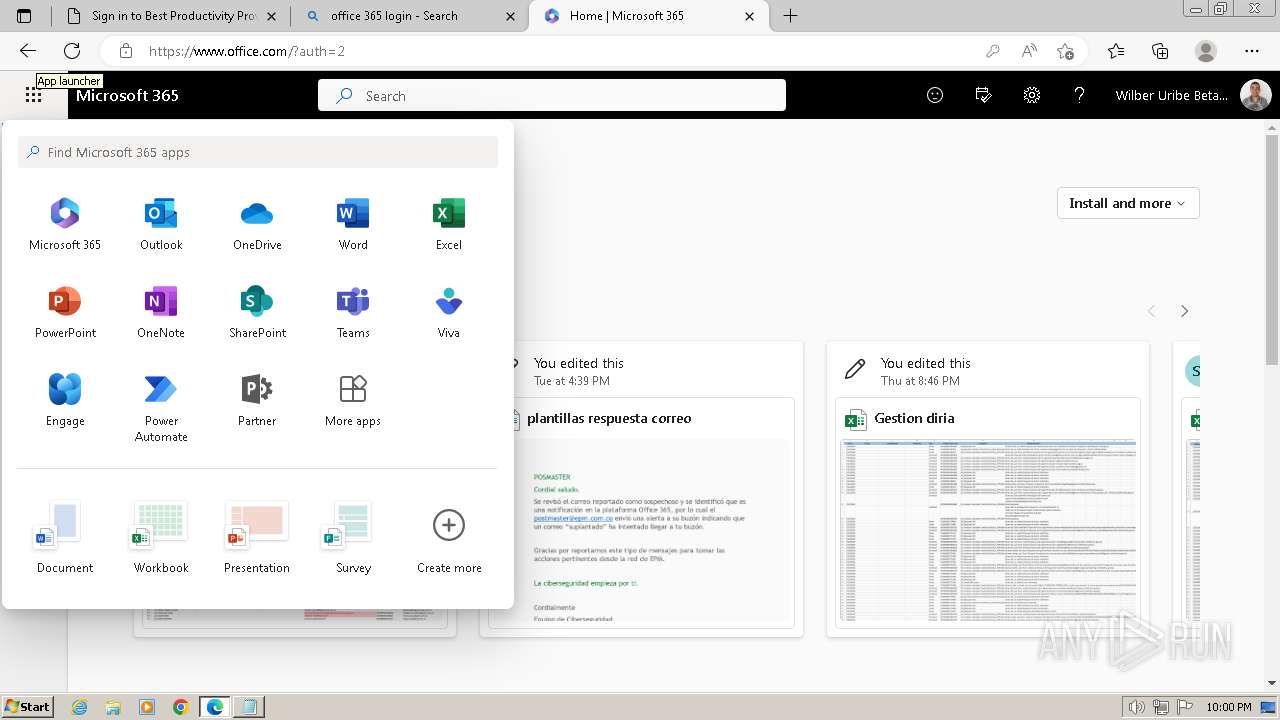This screenshot has width=1280, height=720.
Task: Go to previous recommended files page
Action: (1151, 311)
